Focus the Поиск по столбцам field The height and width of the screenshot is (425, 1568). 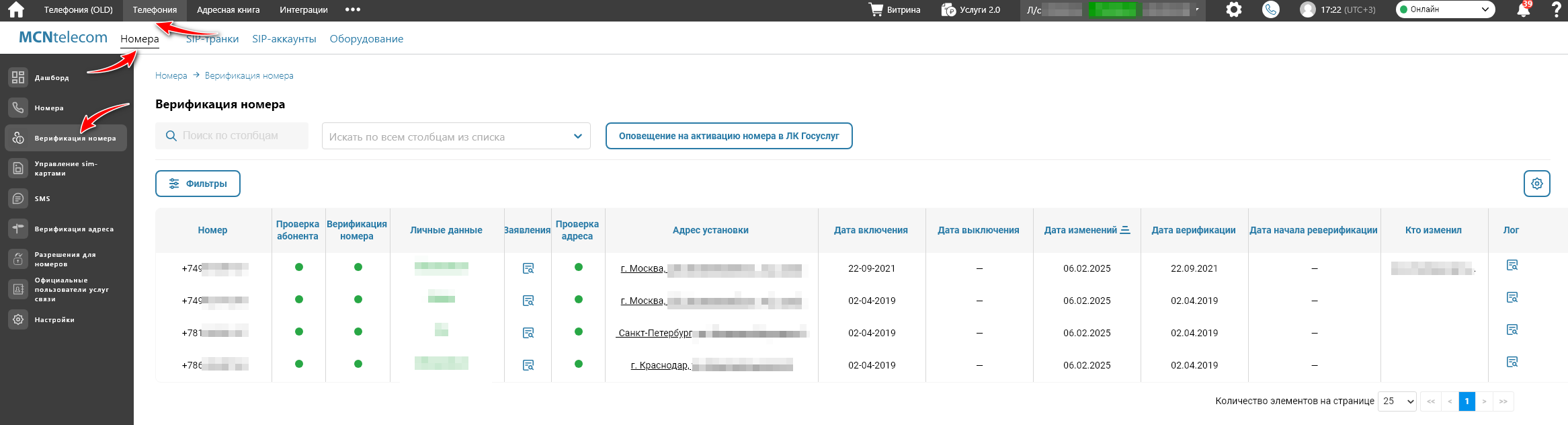click(x=232, y=136)
